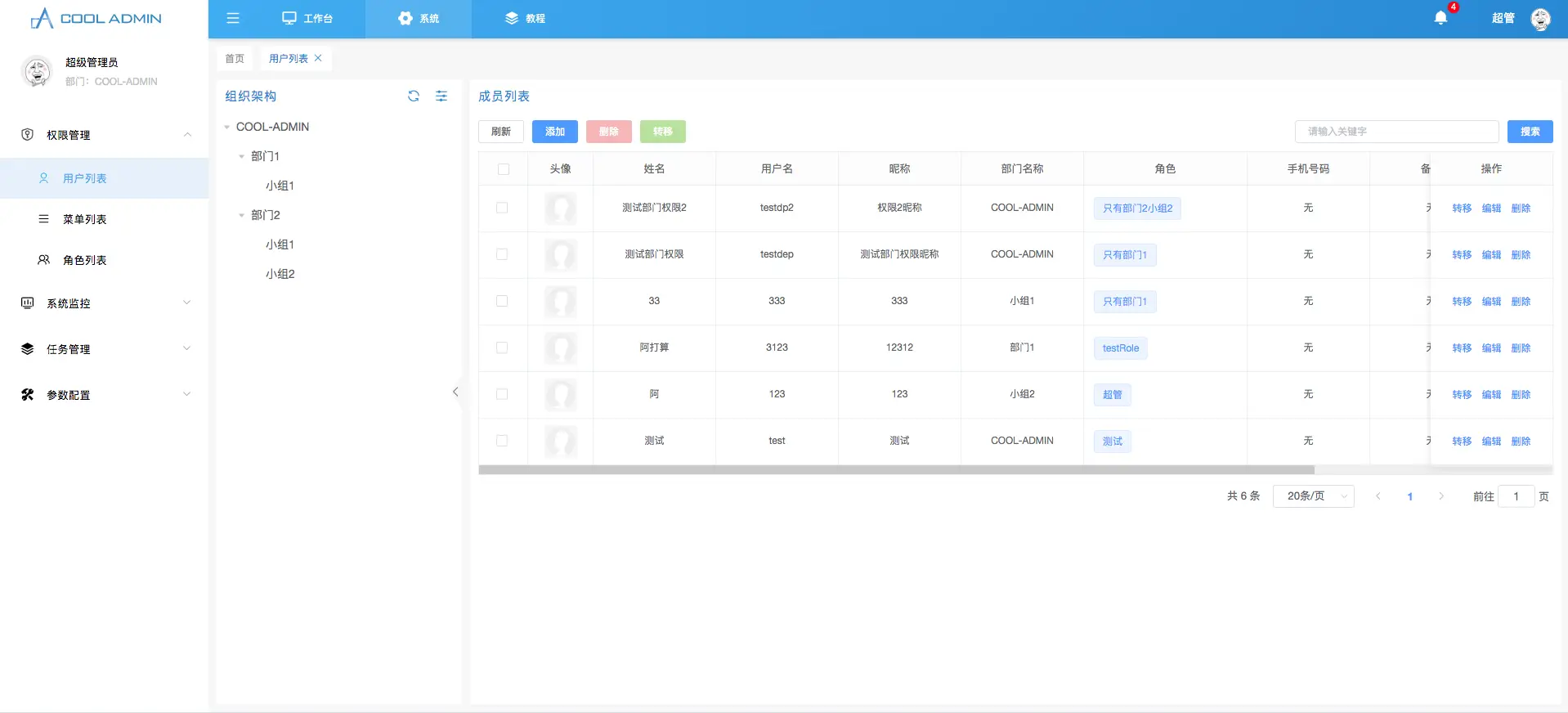Collapse the organization panel with left arrow
This screenshot has height=713, width=1568.
pos(455,392)
